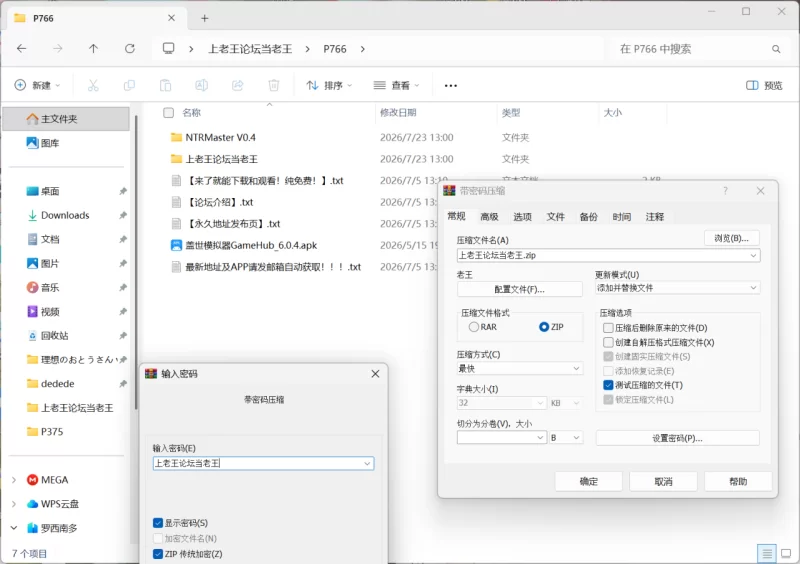Image resolution: width=800 pixels, height=564 pixels.
Task: Tick the select-all checkbox beside 名称
Action: click(168, 113)
